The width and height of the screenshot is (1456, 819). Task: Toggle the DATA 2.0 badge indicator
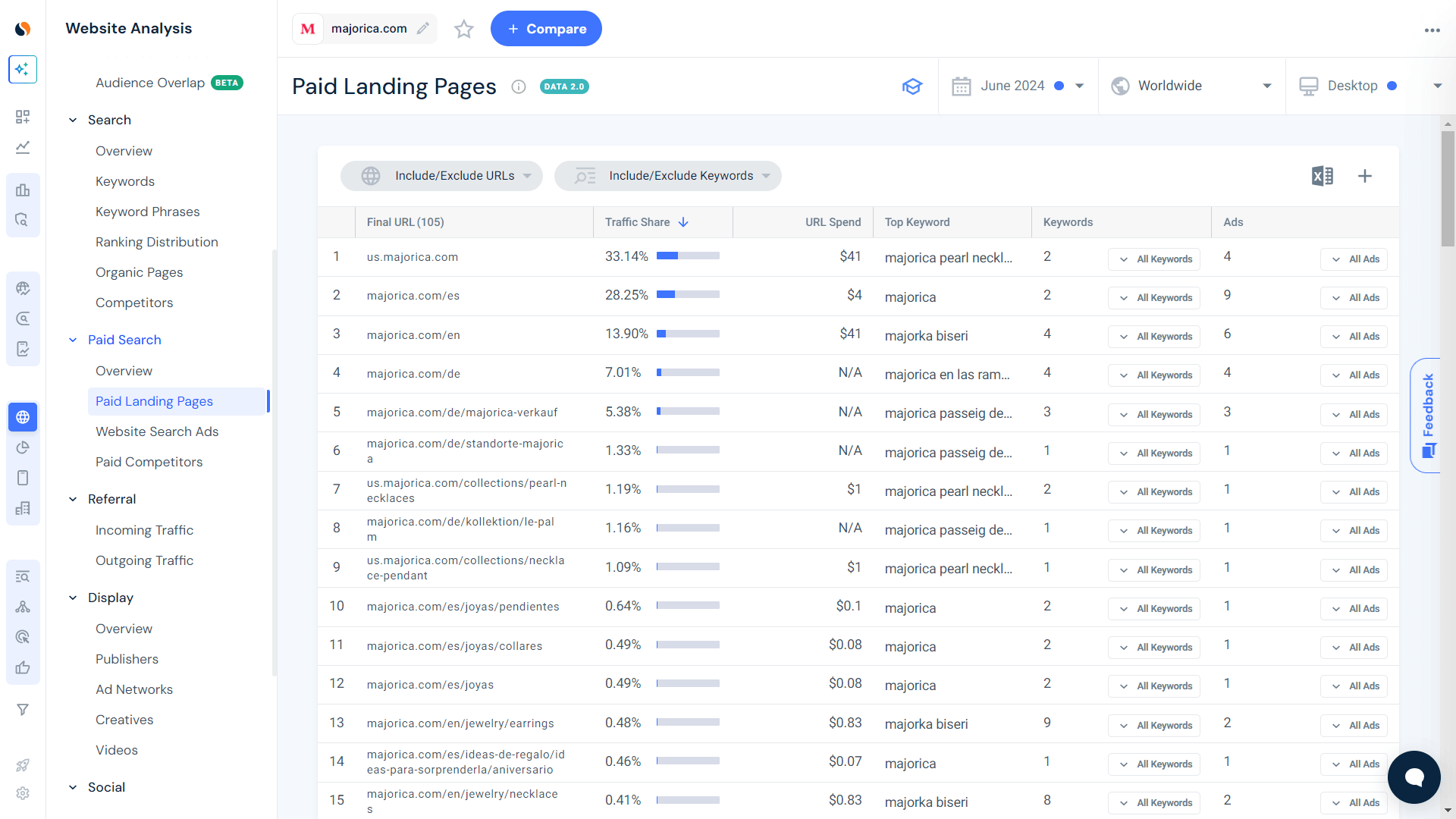click(x=563, y=86)
